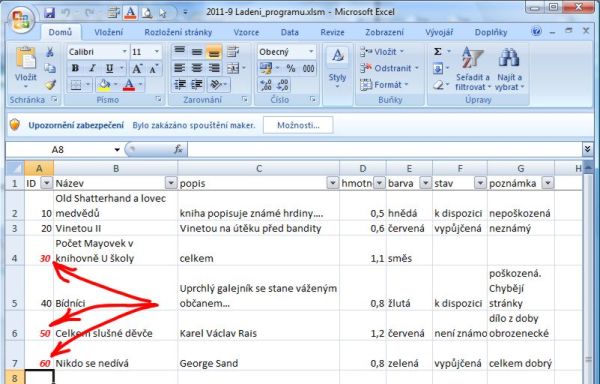Increase indent icon
The height and width of the screenshot is (384, 600).
197,85
